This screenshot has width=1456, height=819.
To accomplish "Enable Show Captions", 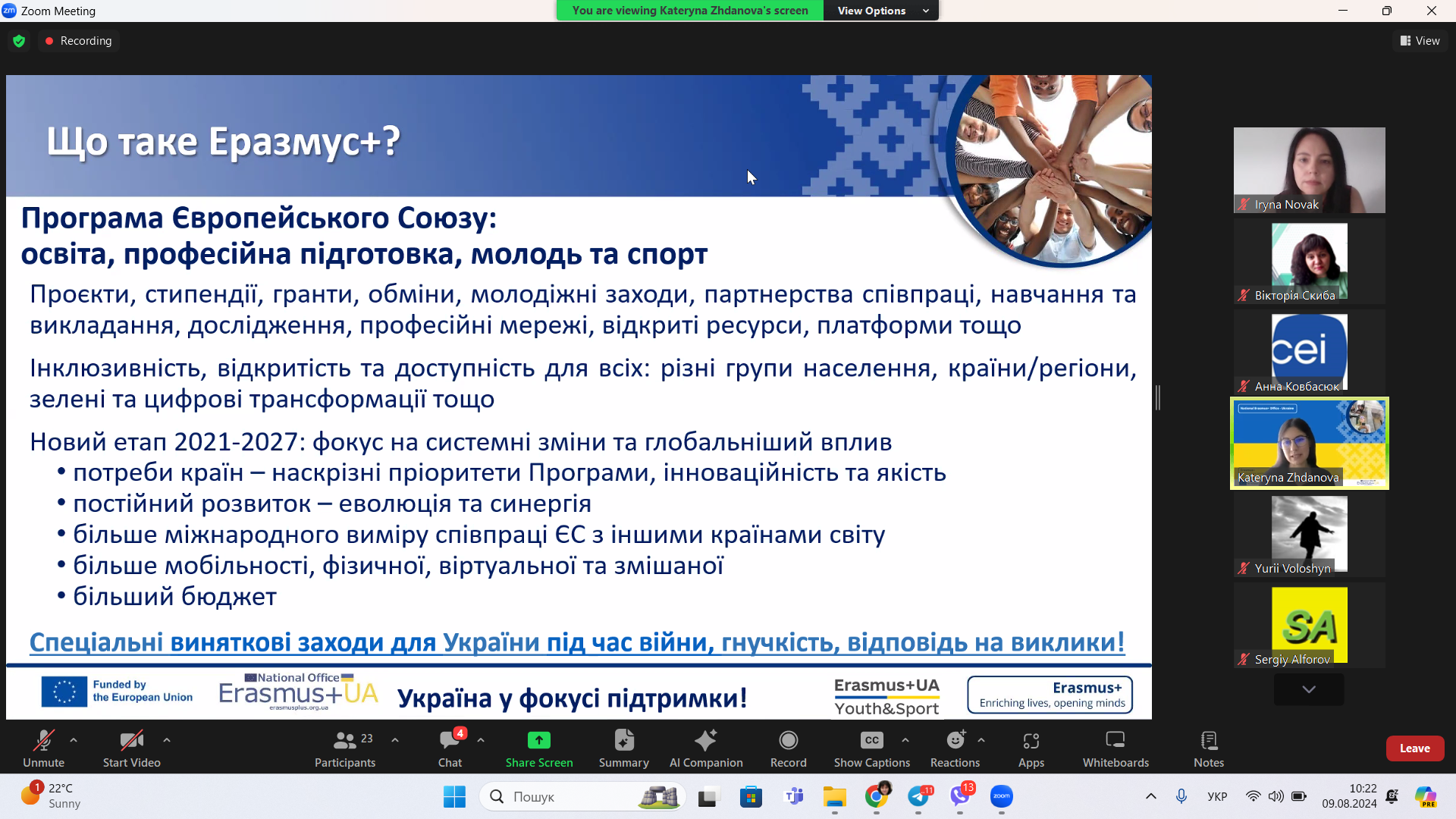I will [871, 748].
